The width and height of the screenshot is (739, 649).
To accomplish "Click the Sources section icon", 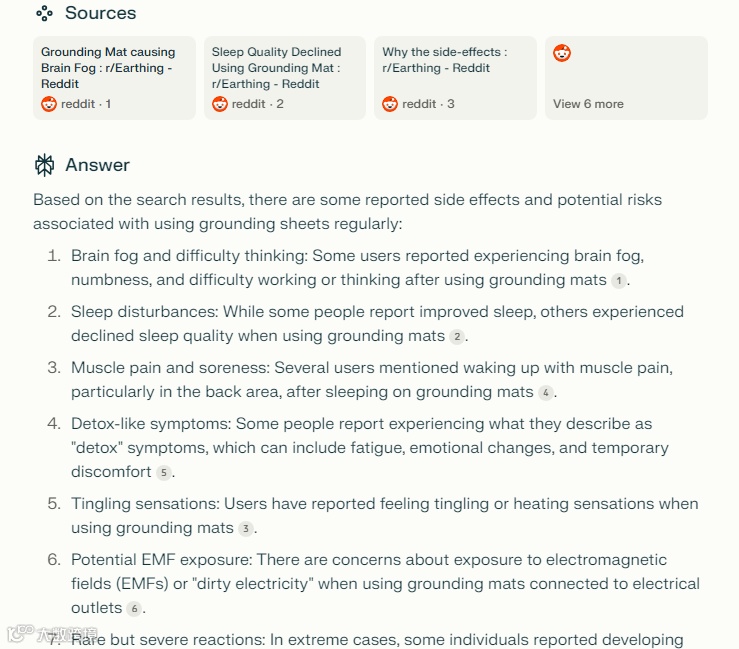I will (x=44, y=13).
